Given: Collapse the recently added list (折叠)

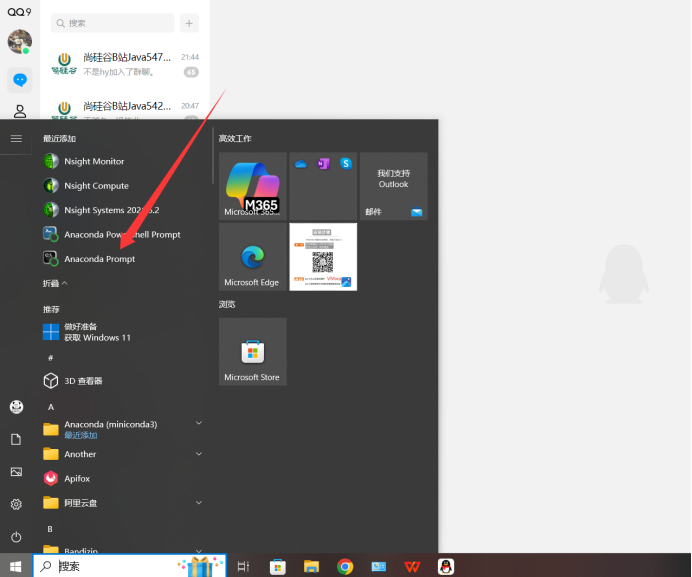Looking at the screenshot, I should [55, 283].
